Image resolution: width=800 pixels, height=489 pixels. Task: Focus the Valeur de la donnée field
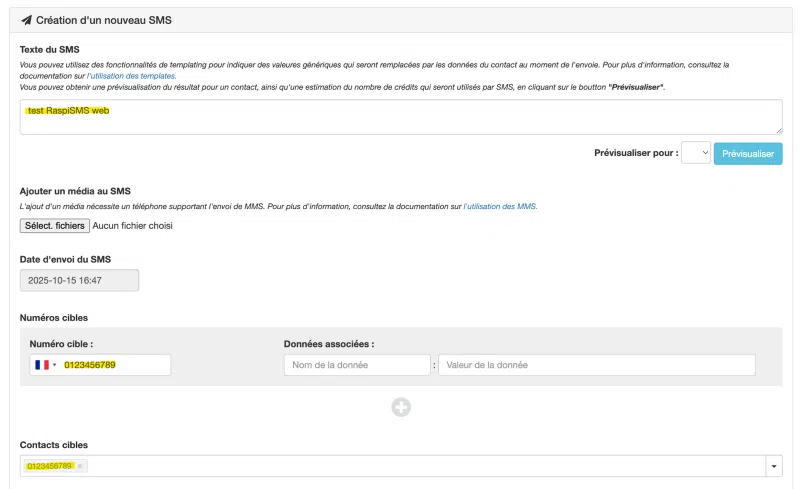pyautogui.click(x=596, y=365)
